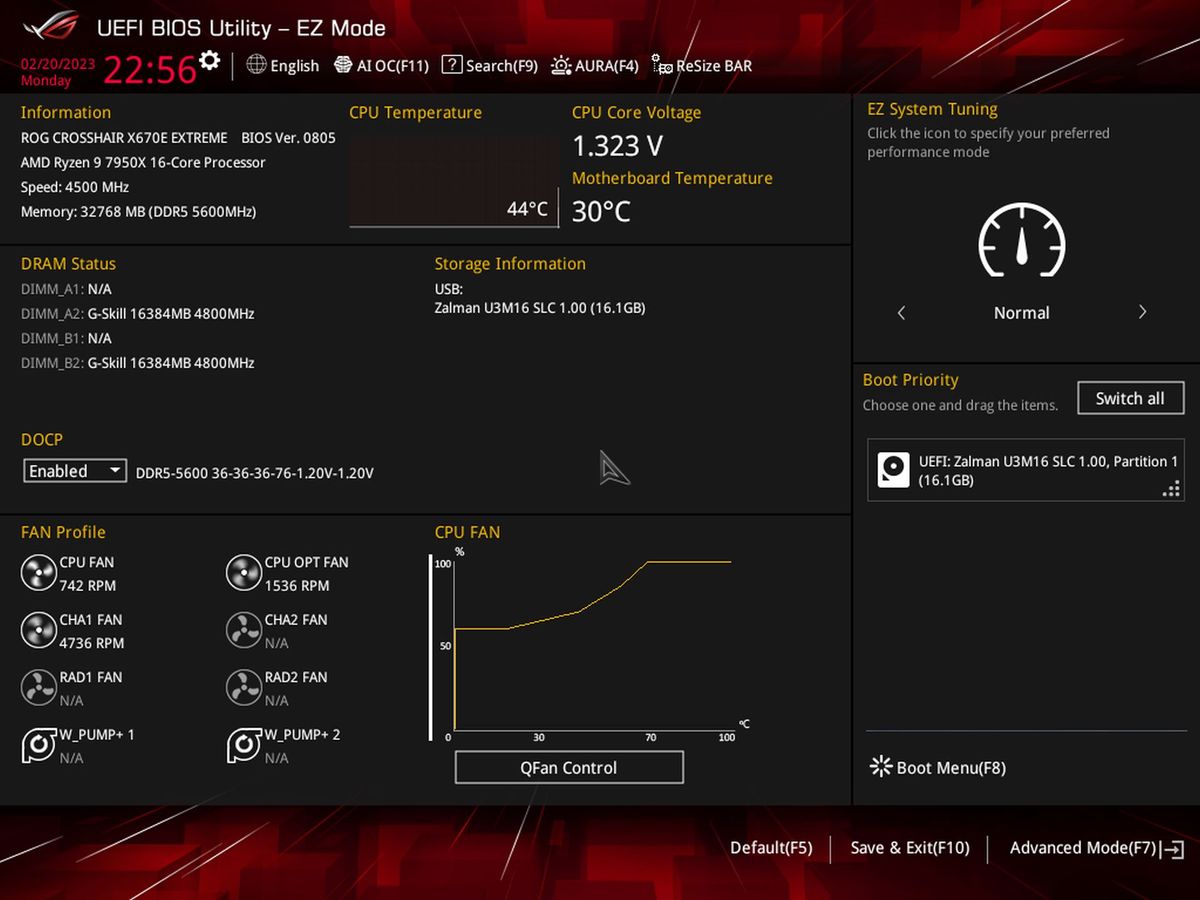Viewport: 1200px width, 900px height.
Task: Click the 44°C CPU temperature reading
Action: 527,208
